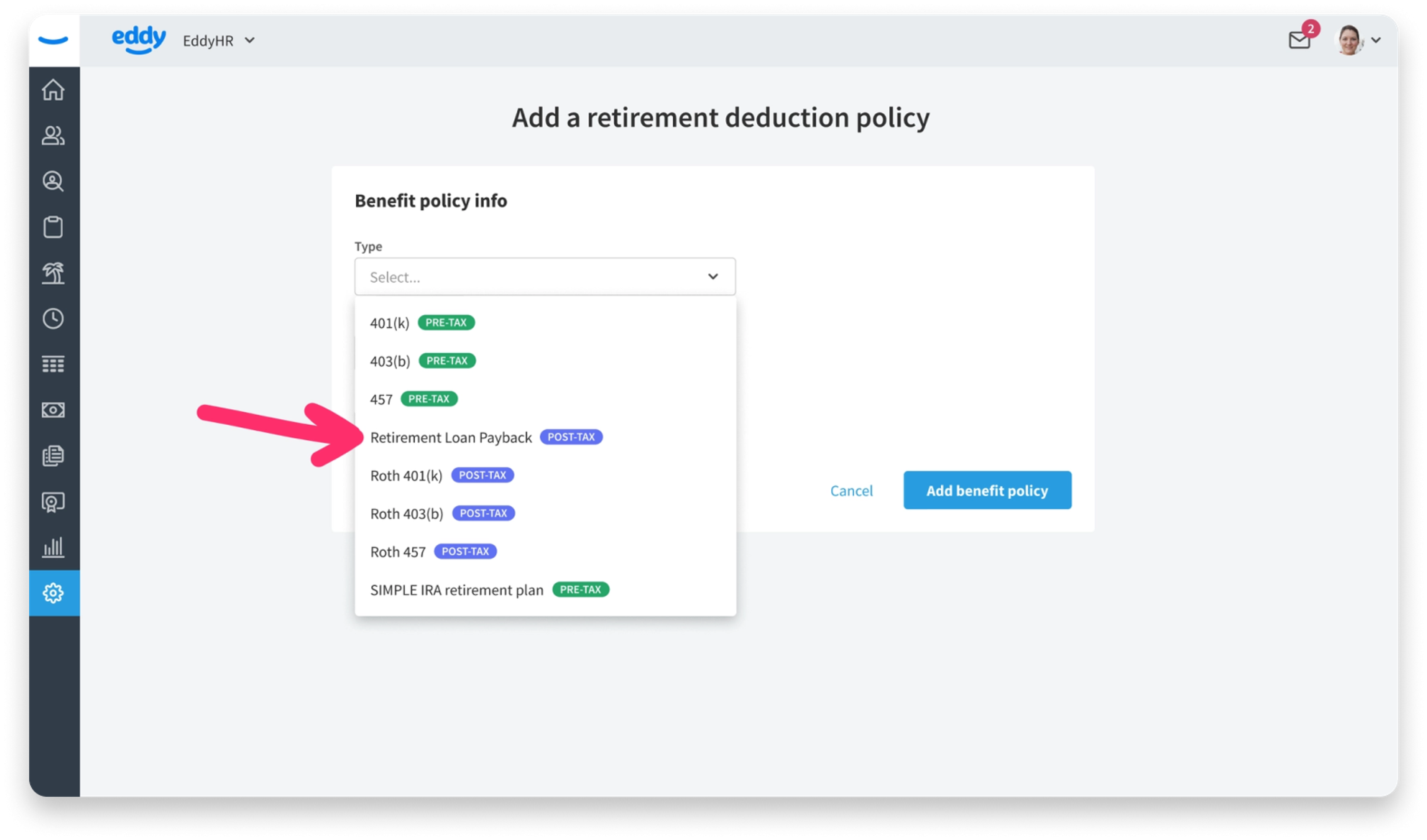Open the mail inbox notifications icon
The image size is (1427, 840).
(x=1299, y=40)
